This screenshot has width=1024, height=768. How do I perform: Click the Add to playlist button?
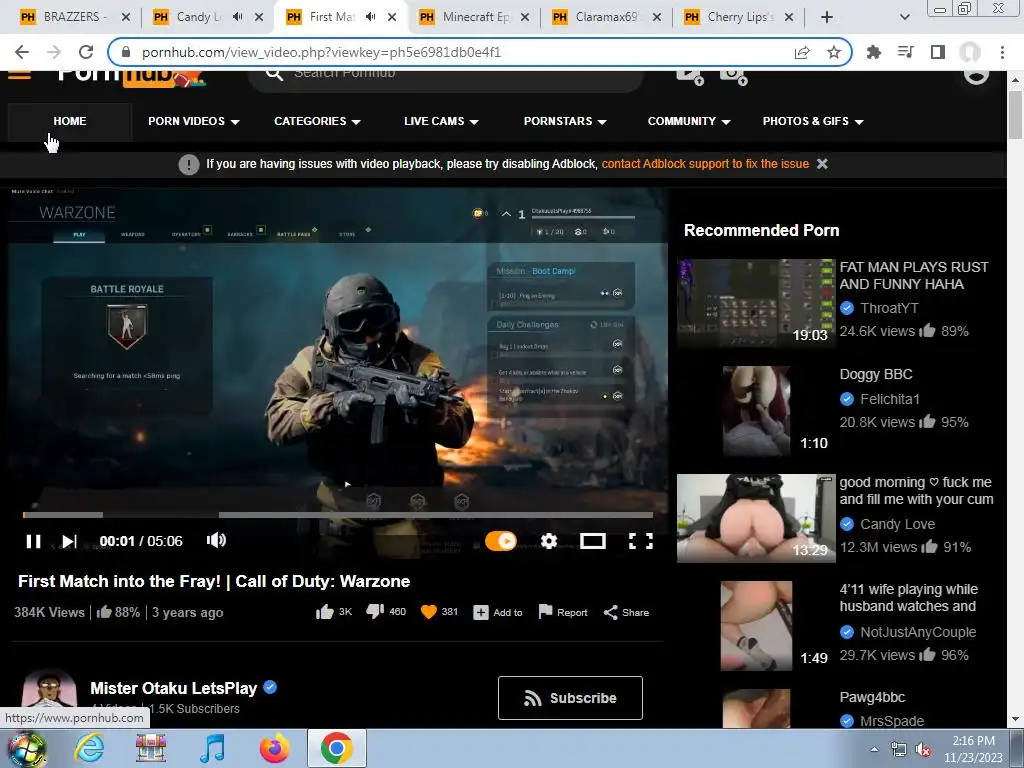pyautogui.click(x=498, y=613)
